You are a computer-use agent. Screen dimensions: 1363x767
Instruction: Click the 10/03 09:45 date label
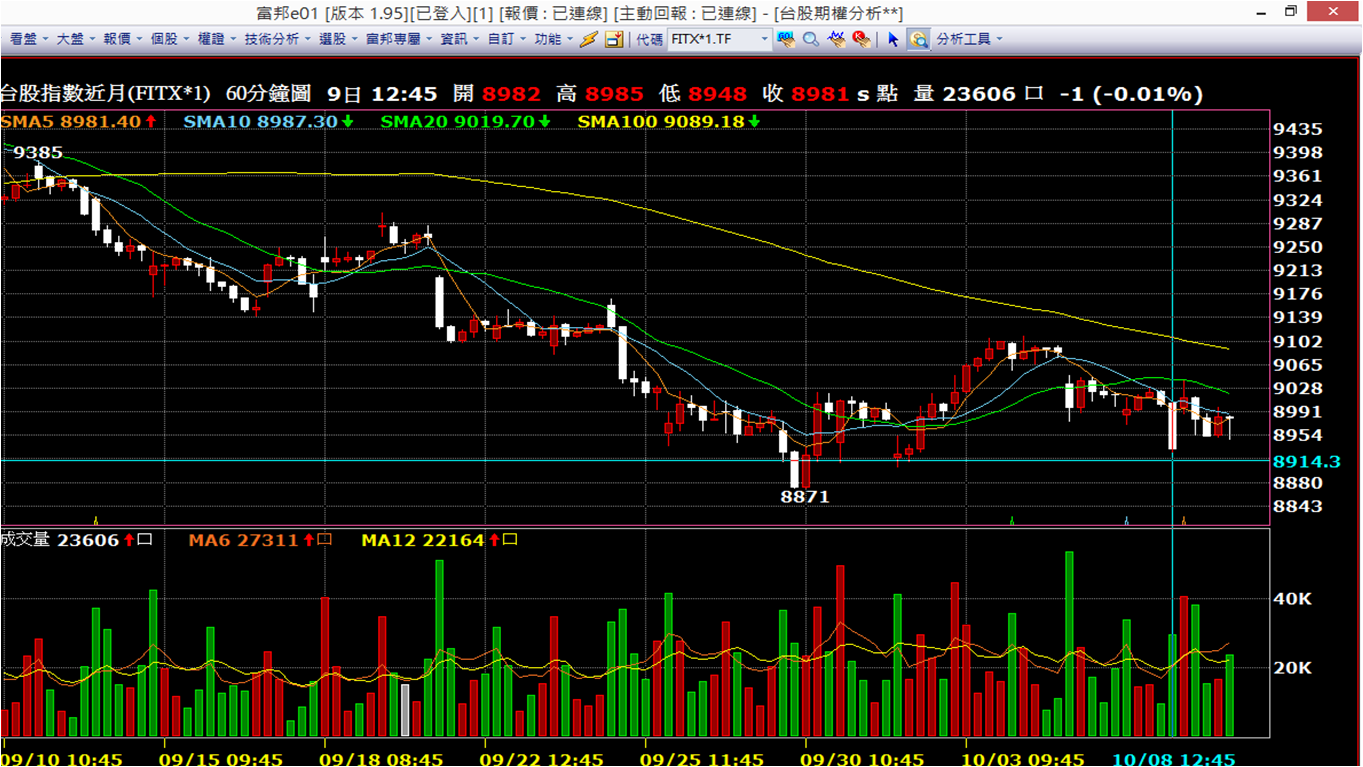coord(1025,758)
